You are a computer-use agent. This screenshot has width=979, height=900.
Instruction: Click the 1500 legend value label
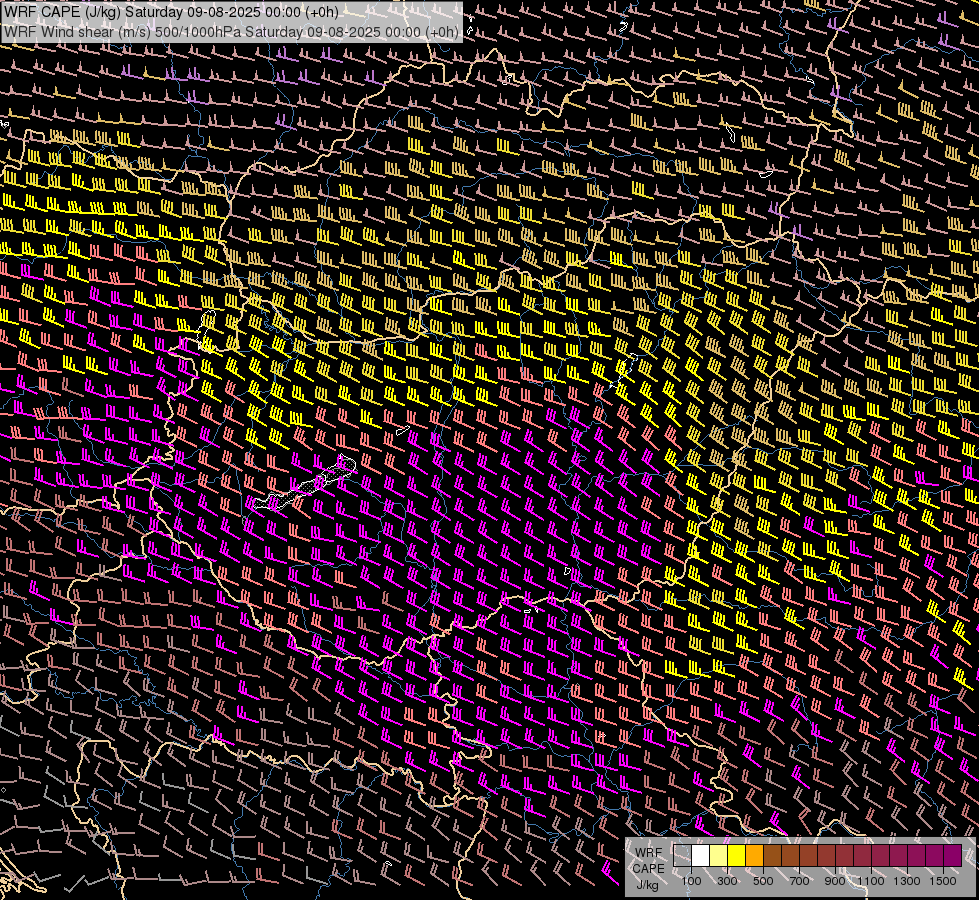pos(943,881)
